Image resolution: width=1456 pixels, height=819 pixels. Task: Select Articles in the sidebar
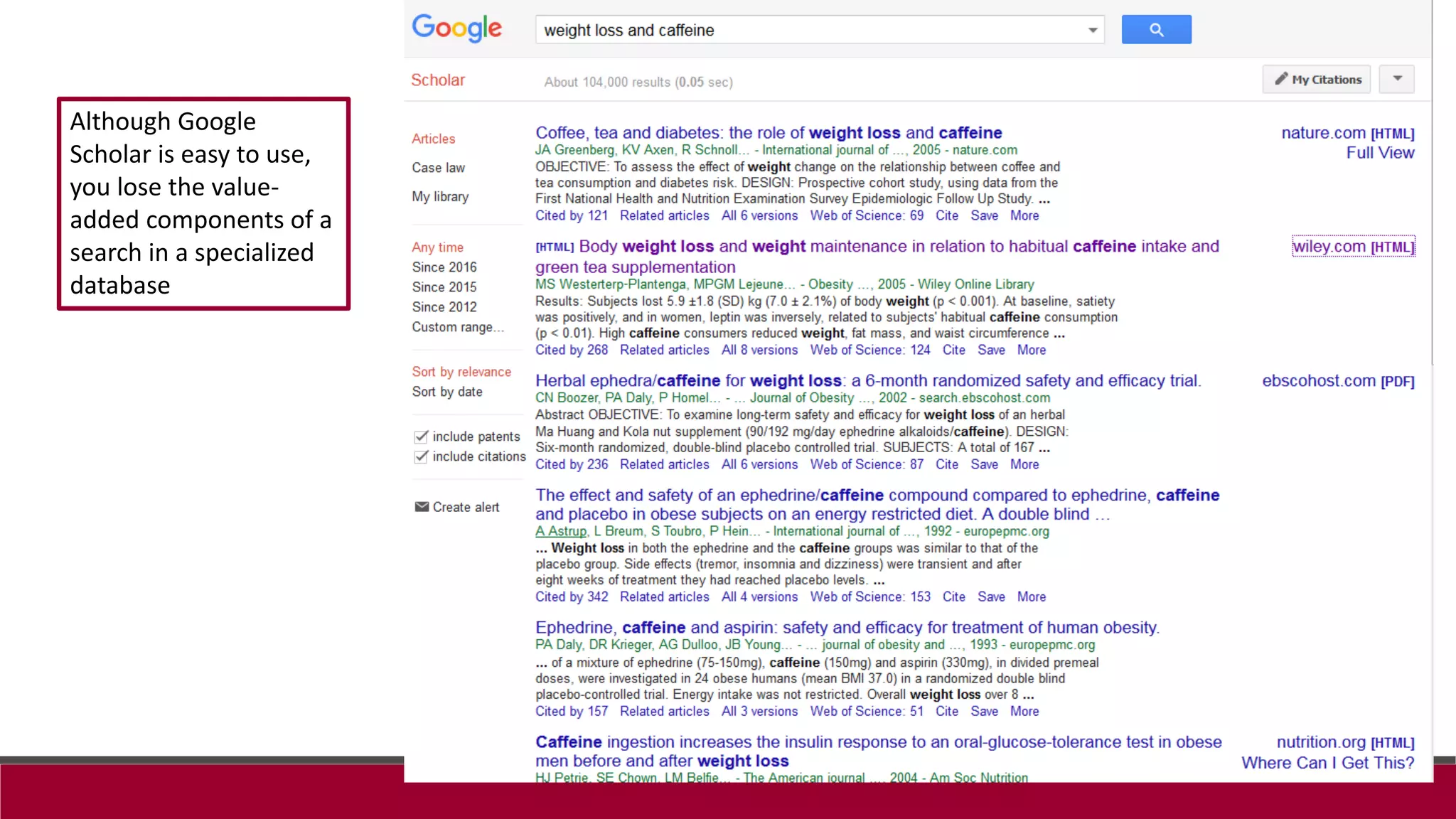433,139
